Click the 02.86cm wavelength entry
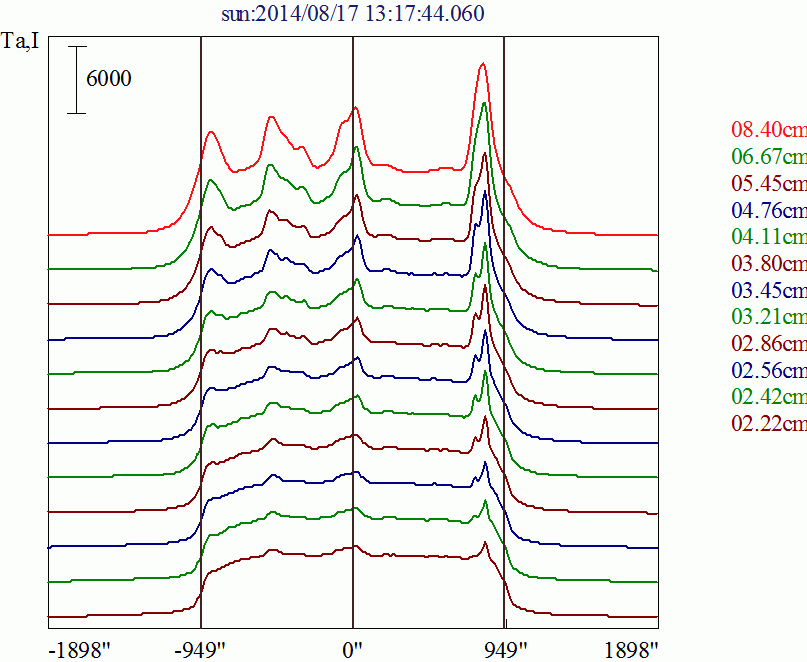Viewport: 807px width, 662px height. pos(768,345)
